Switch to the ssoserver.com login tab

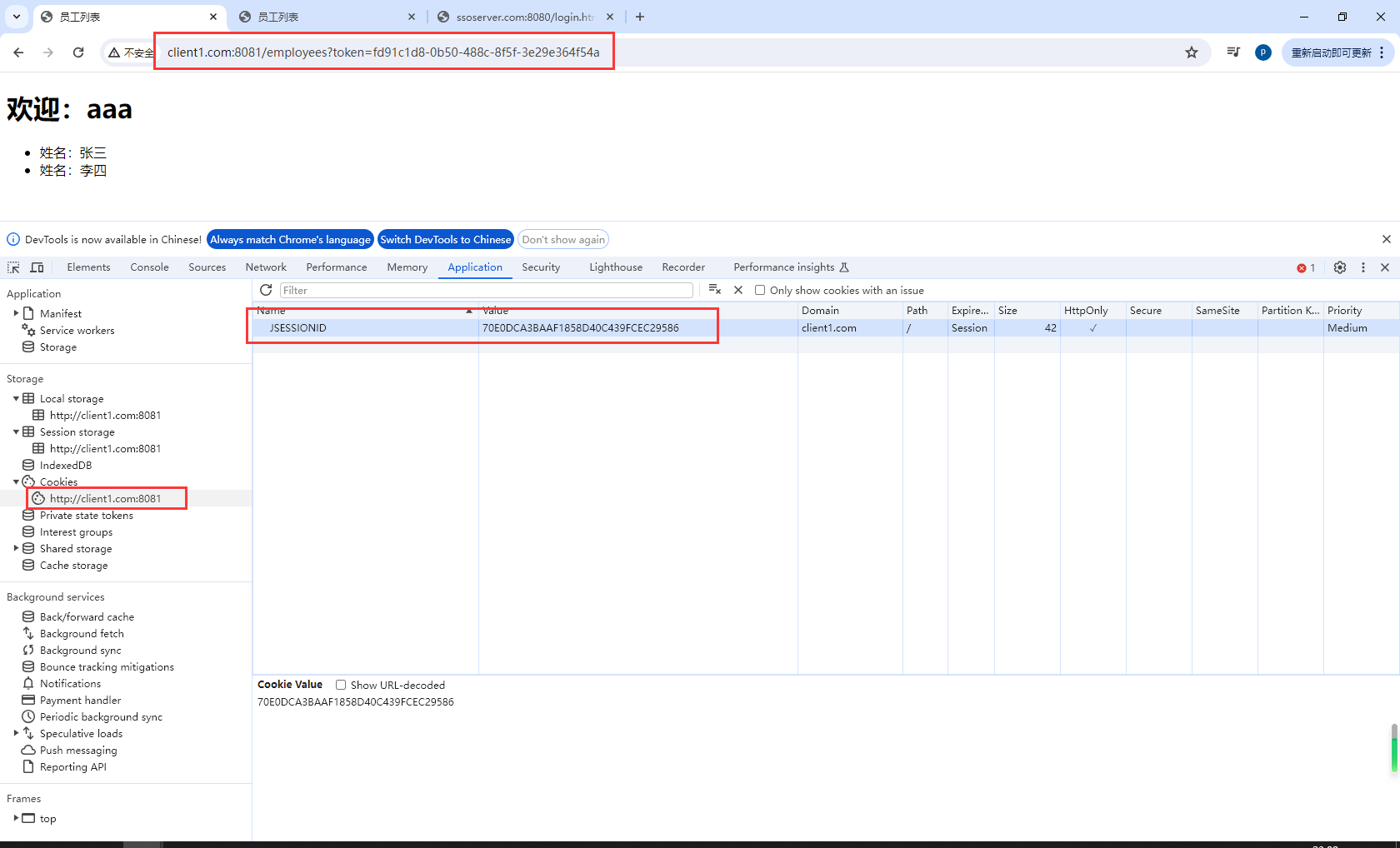point(525,17)
